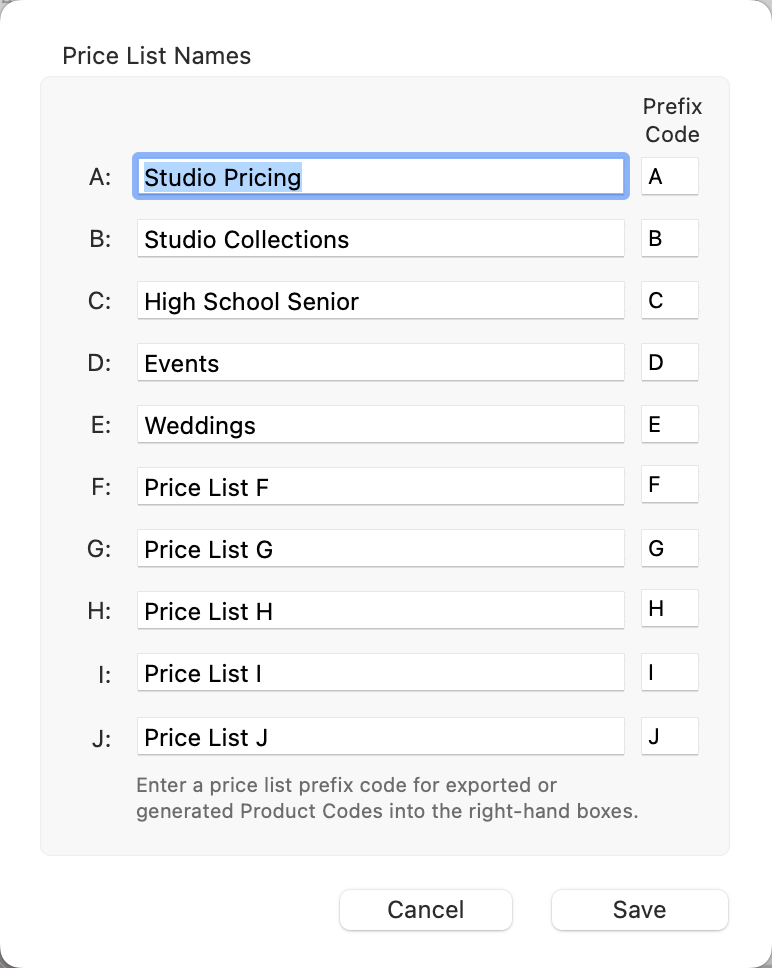This screenshot has width=772, height=968.
Task: Focus the Events price list field
Action: [x=380, y=363]
